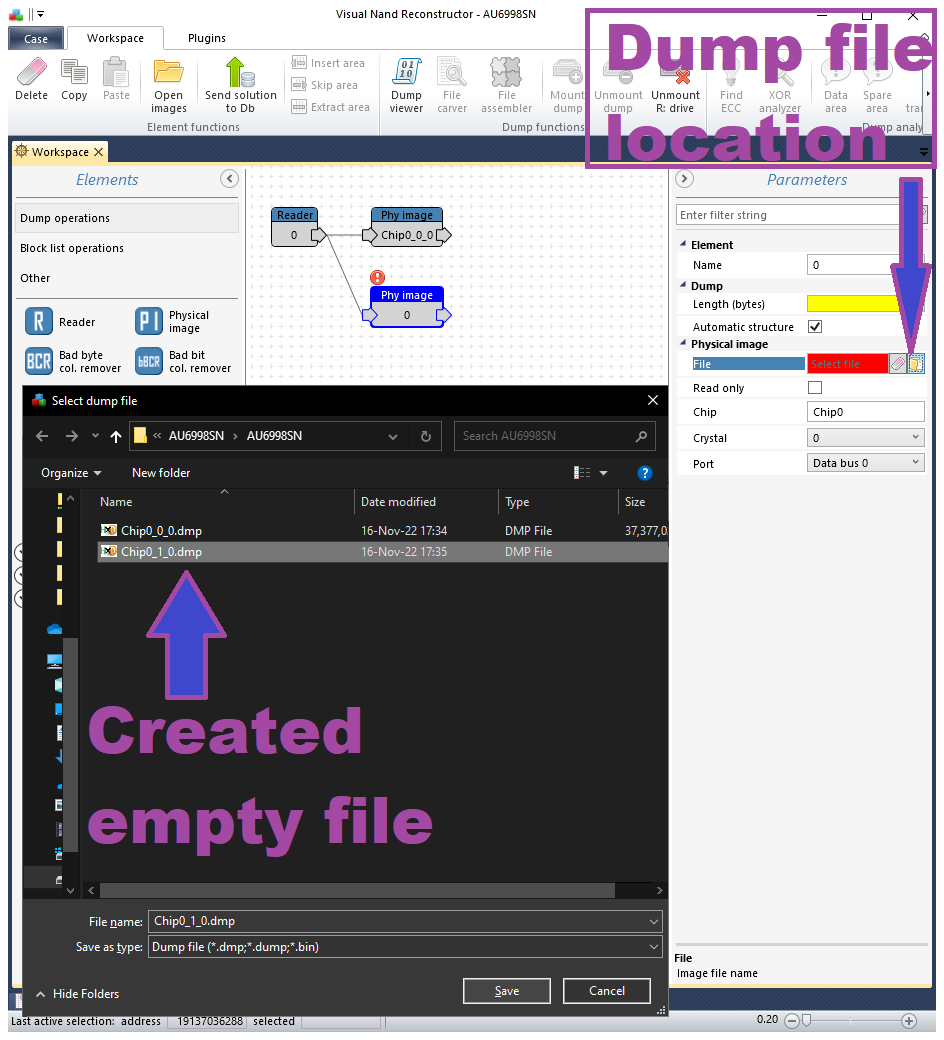Click Hide Folders toggle

point(77,994)
